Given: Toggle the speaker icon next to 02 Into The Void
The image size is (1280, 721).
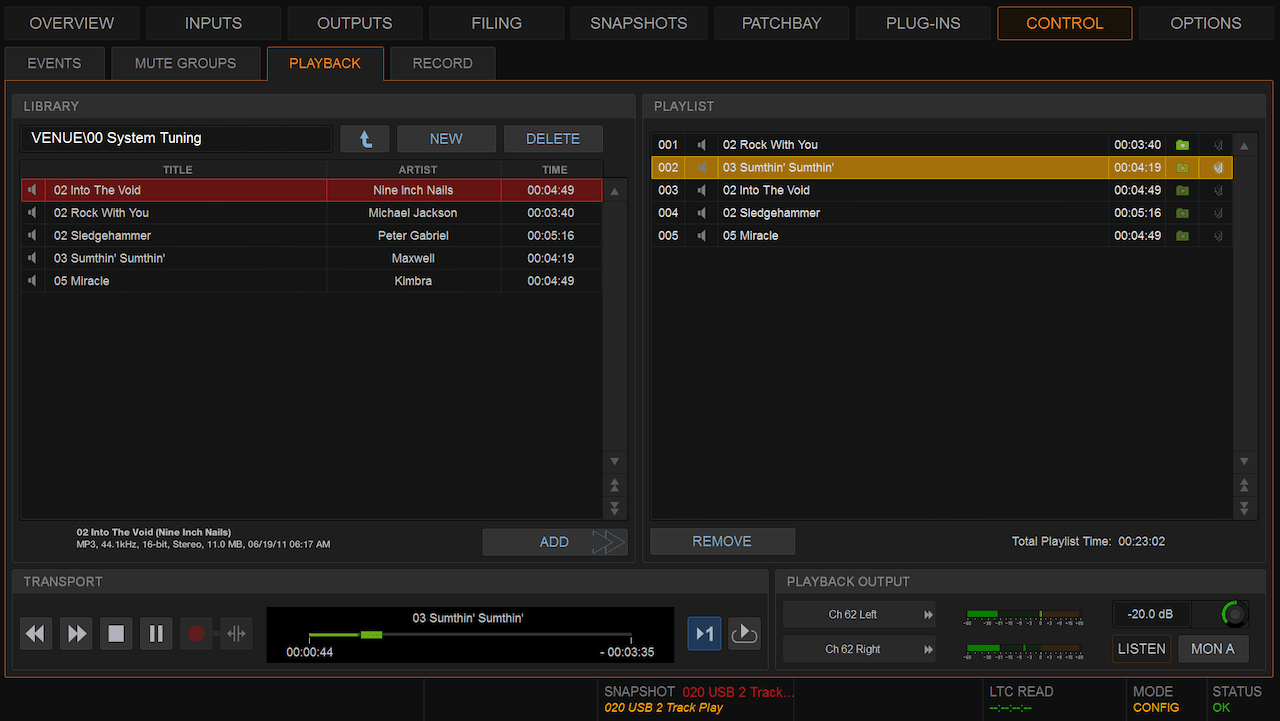Looking at the screenshot, I should tap(31, 189).
